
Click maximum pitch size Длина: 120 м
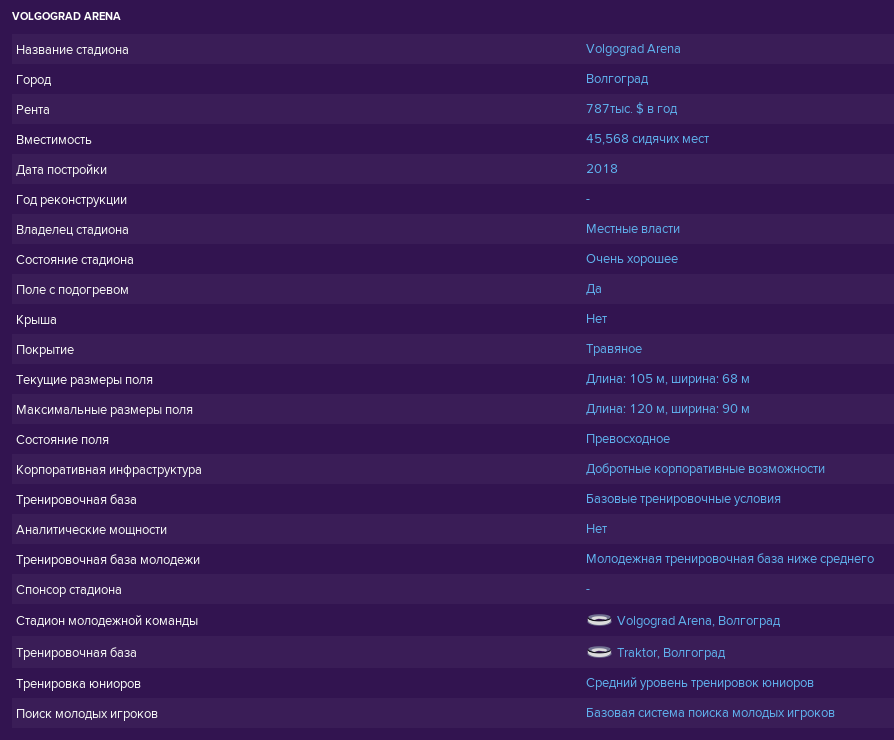pos(625,409)
